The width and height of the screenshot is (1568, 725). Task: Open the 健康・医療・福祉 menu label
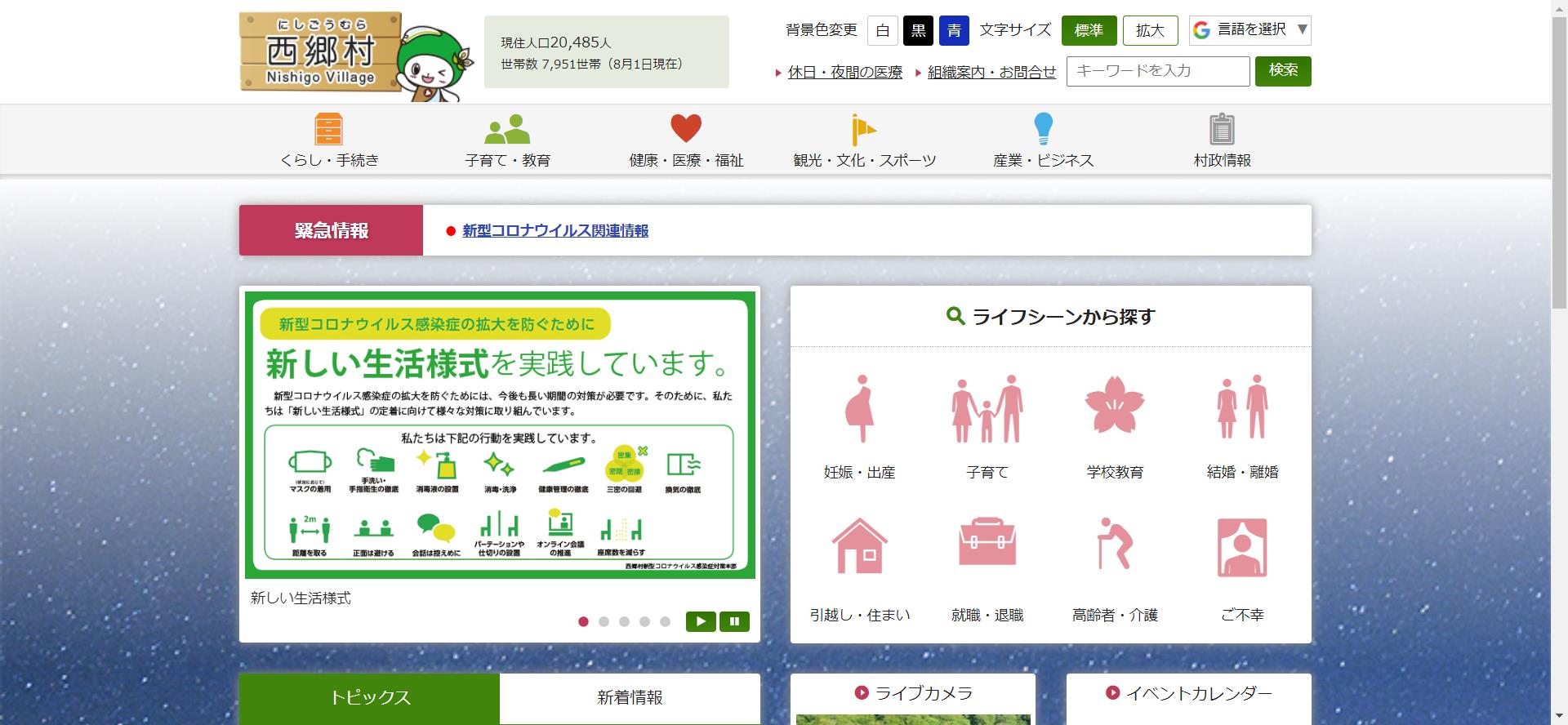[x=686, y=161]
